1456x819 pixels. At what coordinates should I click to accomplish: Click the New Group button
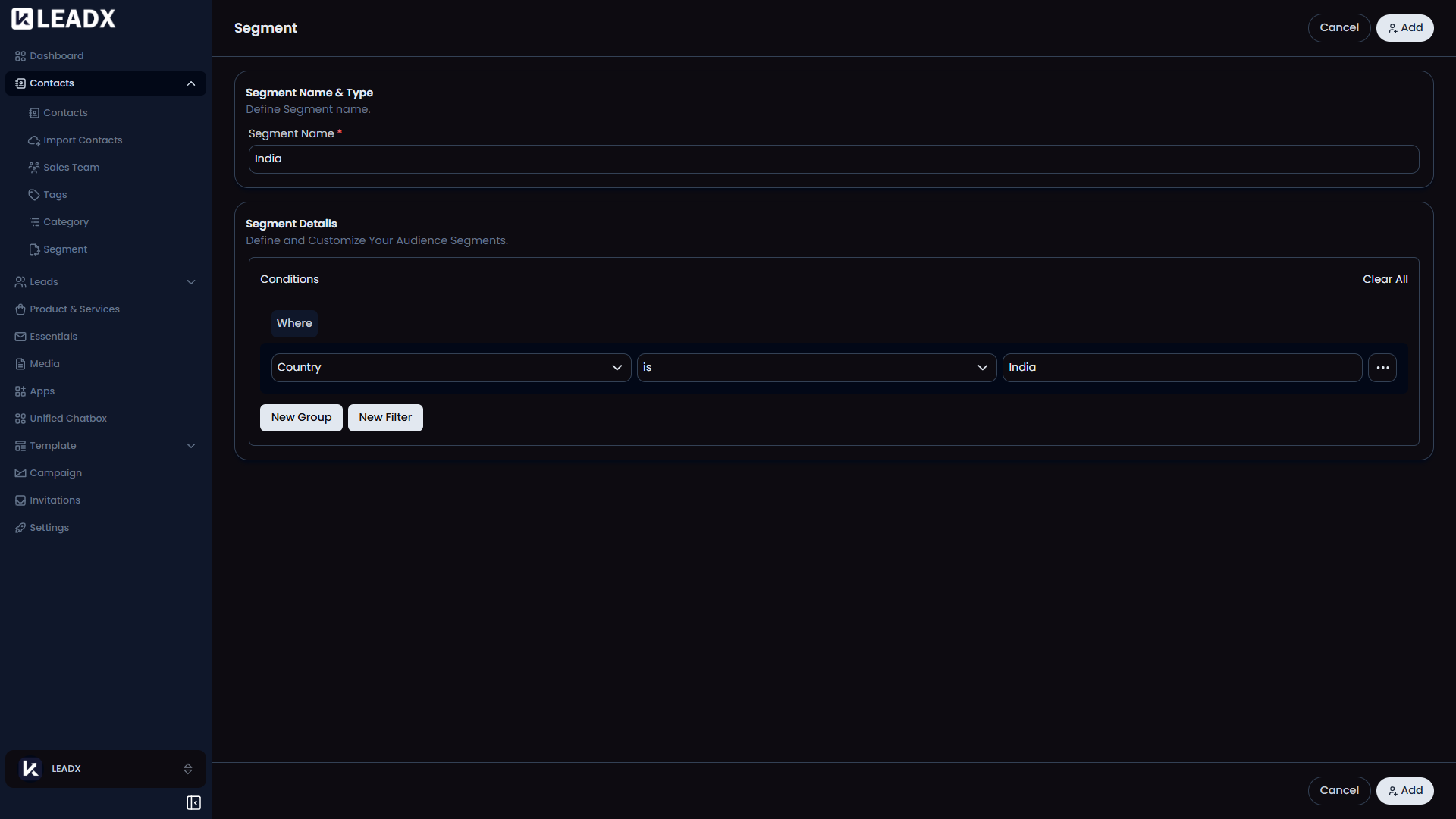(300, 417)
